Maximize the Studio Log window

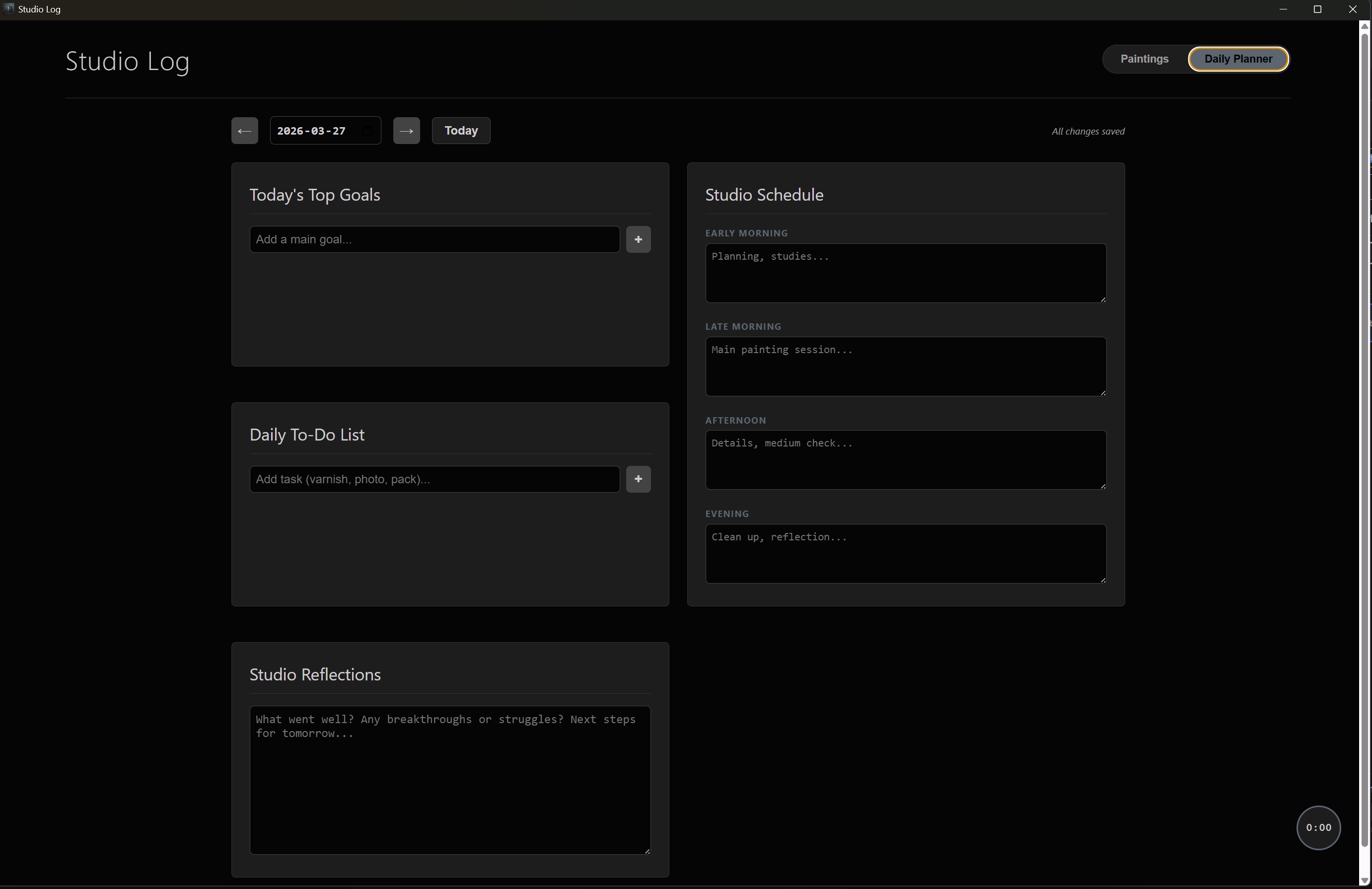(x=1317, y=9)
